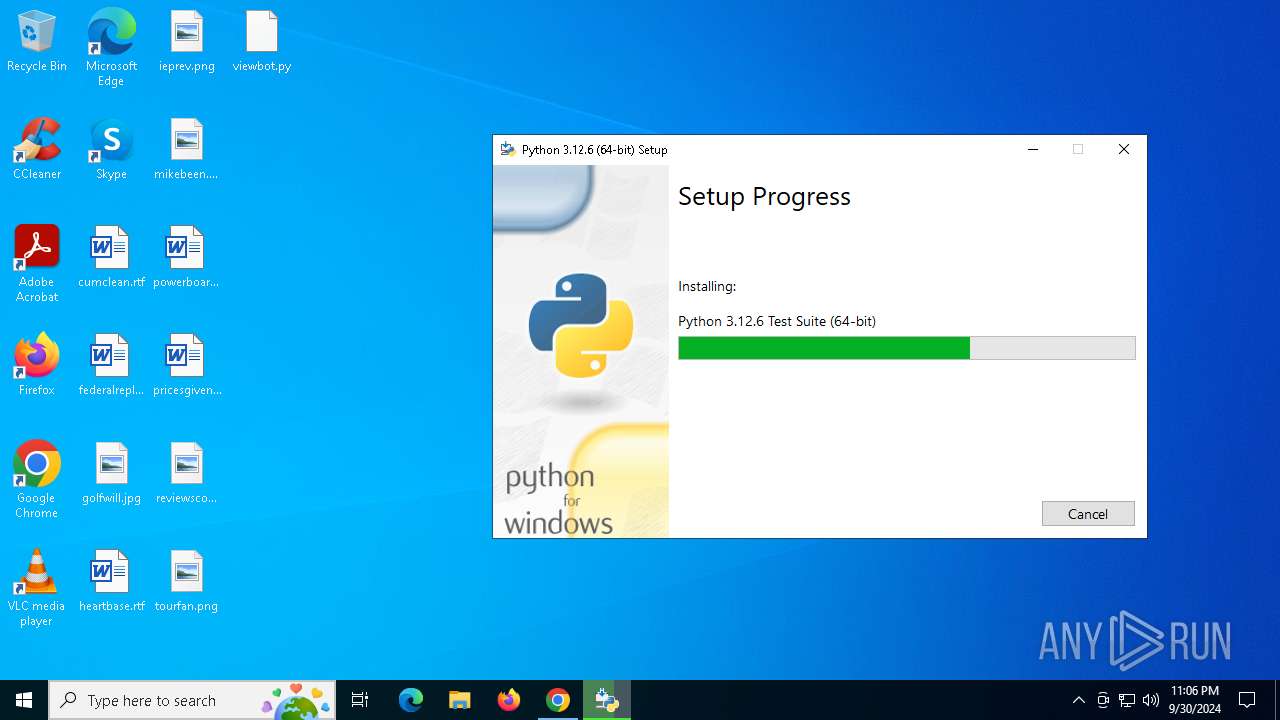The height and width of the screenshot is (720, 1280).
Task: Open the clock showing 11:06 PM
Action: pos(1195,700)
